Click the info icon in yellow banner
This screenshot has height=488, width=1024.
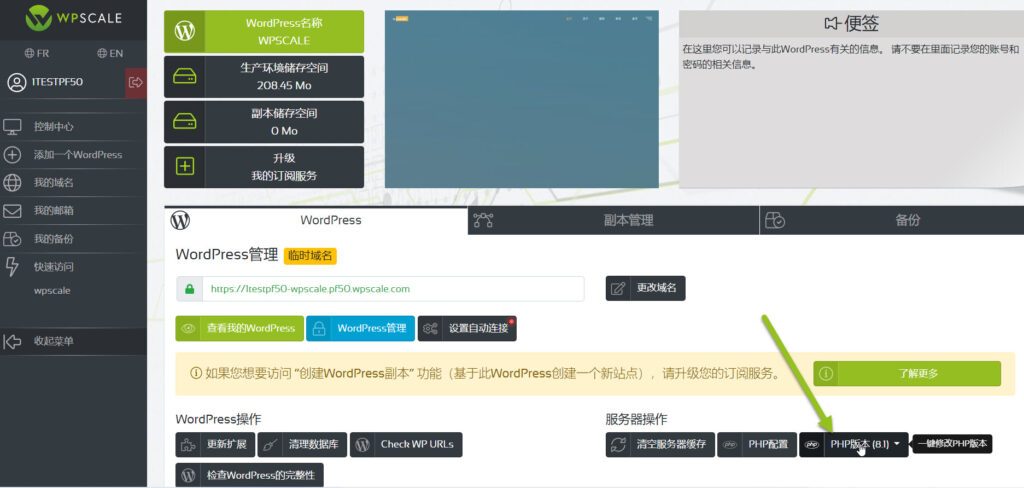coord(195,374)
